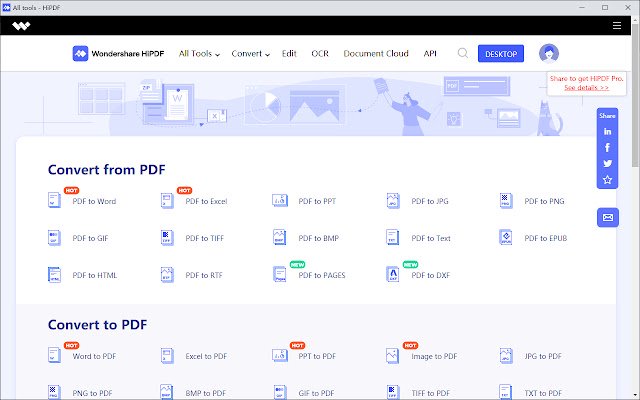Open the API nav item
Viewport: 640px width, 400px height.
430,53
